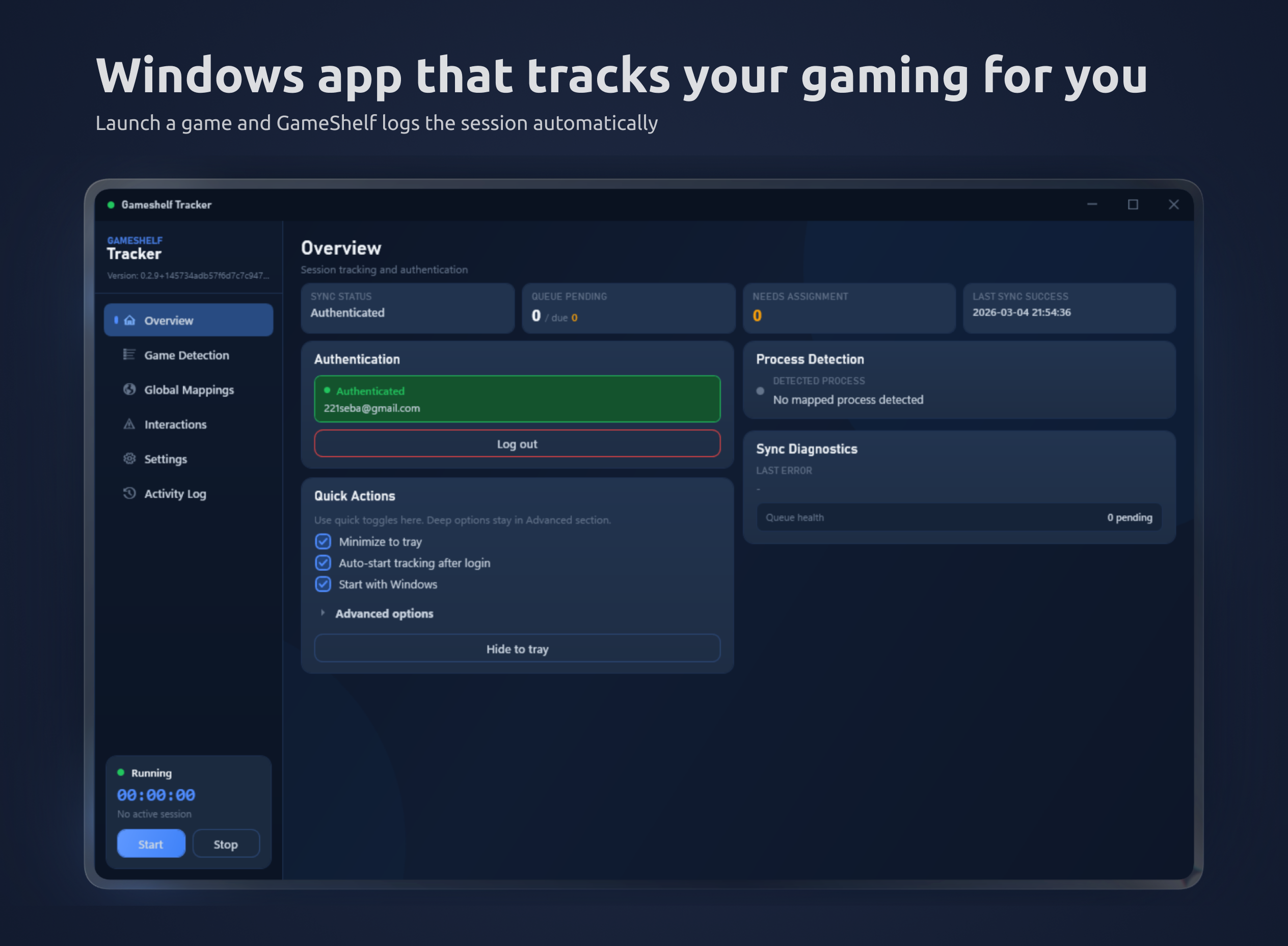Click the Stop session button

(x=226, y=844)
